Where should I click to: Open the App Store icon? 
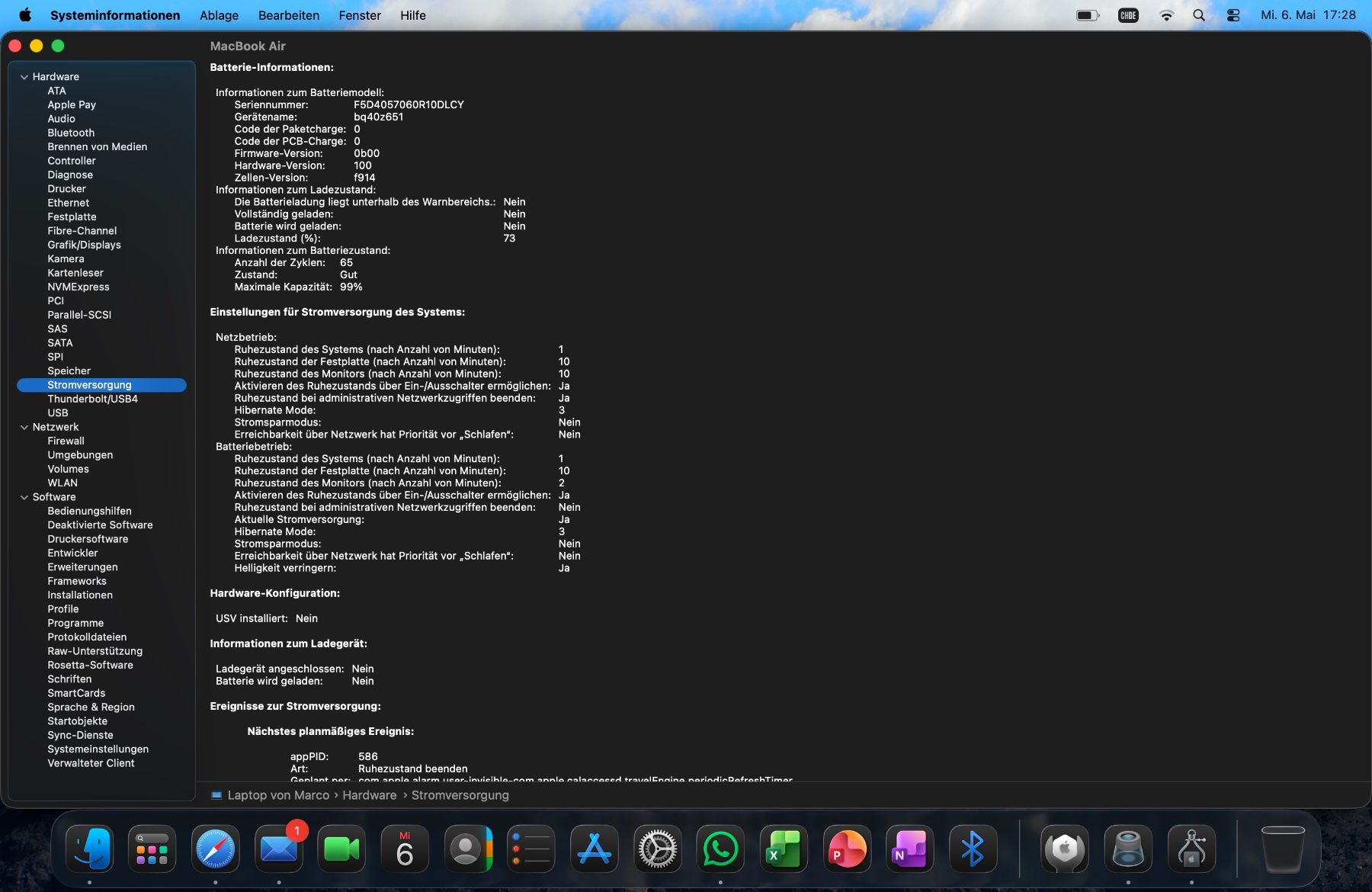tap(595, 849)
